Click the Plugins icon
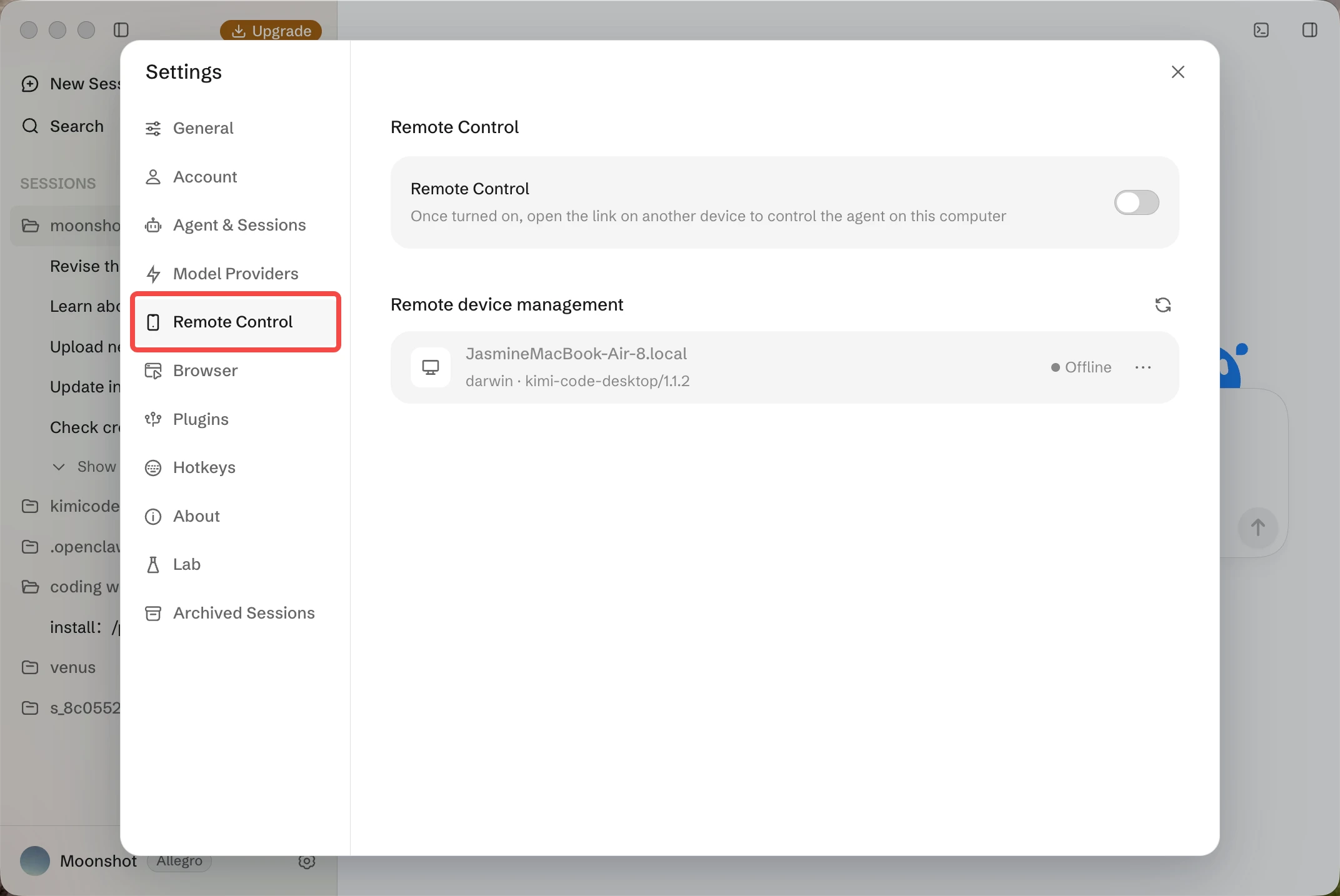Viewport: 1340px width, 896px height. point(153,419)
